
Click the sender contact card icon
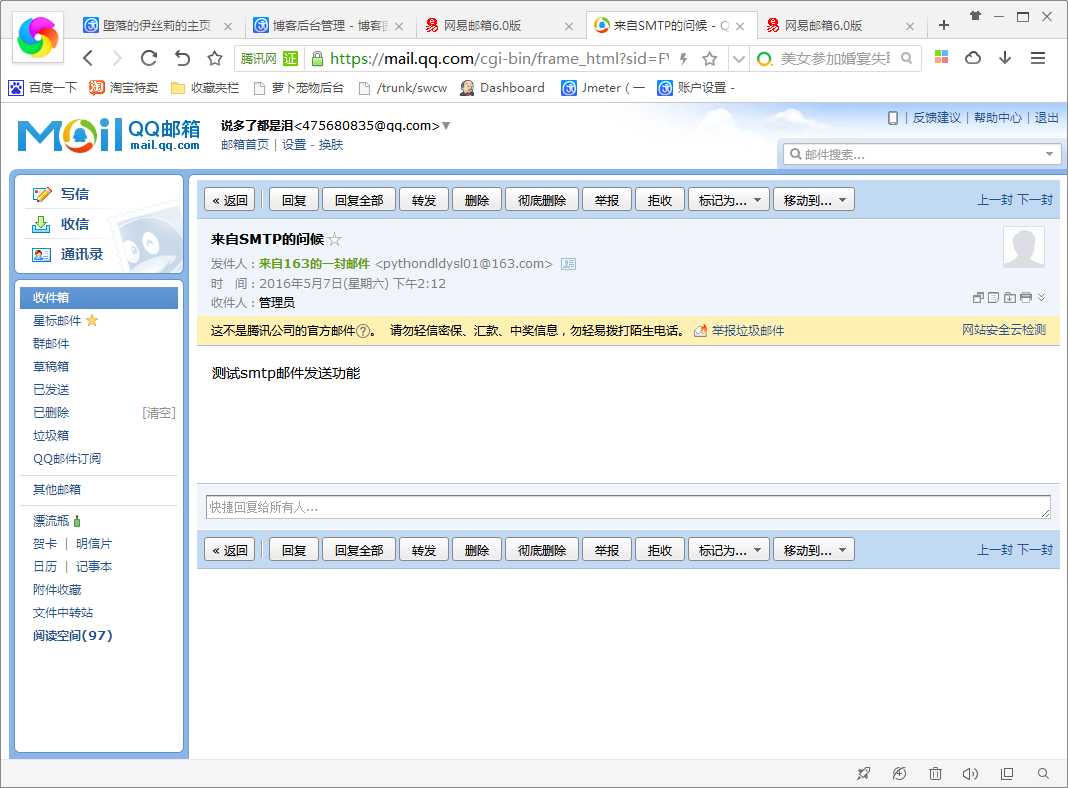pyautogui.click(x=568, y=264)
